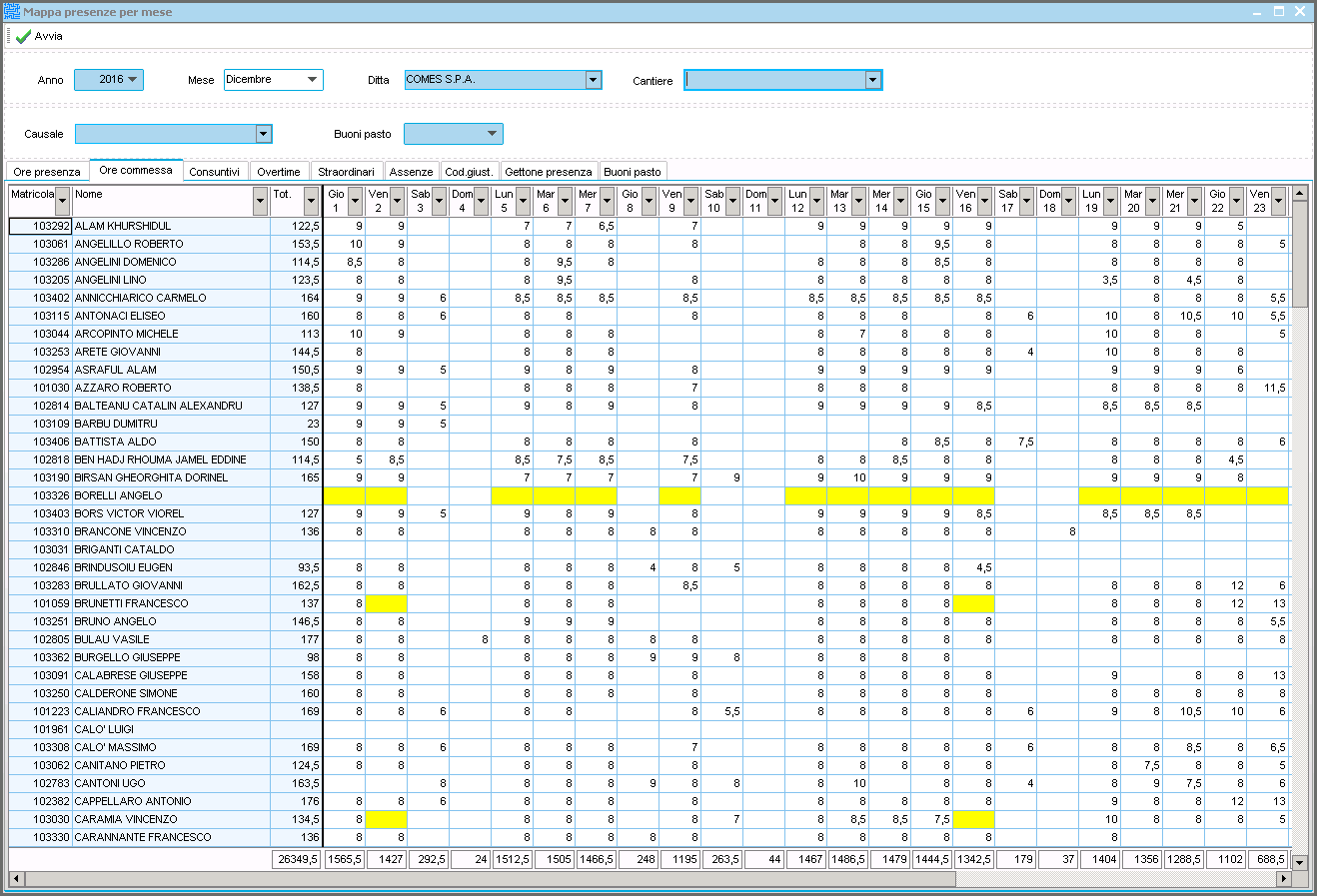The image size is (1317, 896).
Task: Click total 177 for BULAU VASILE
Action: (296, 639)
